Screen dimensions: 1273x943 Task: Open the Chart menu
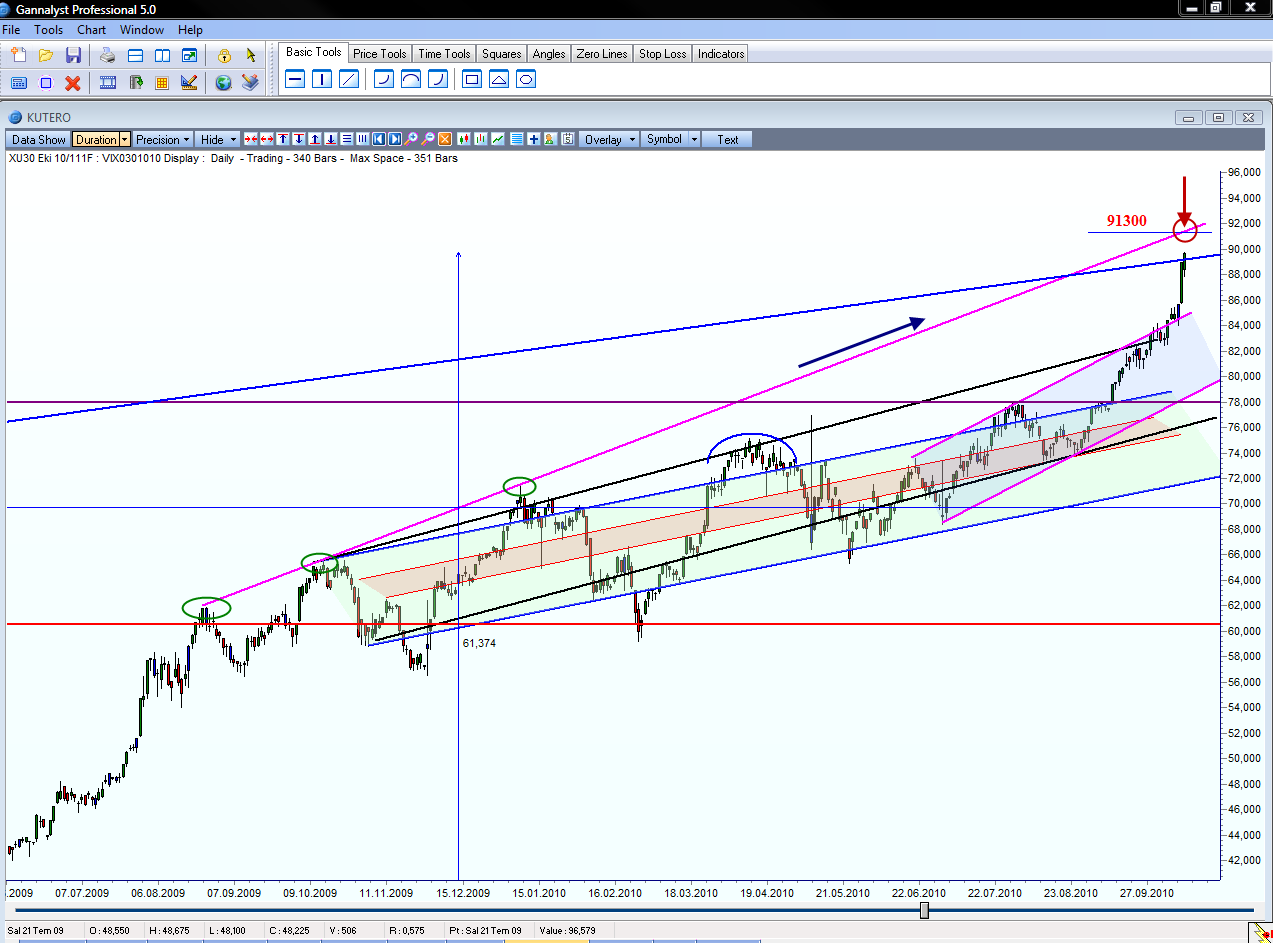pos(92,30)
